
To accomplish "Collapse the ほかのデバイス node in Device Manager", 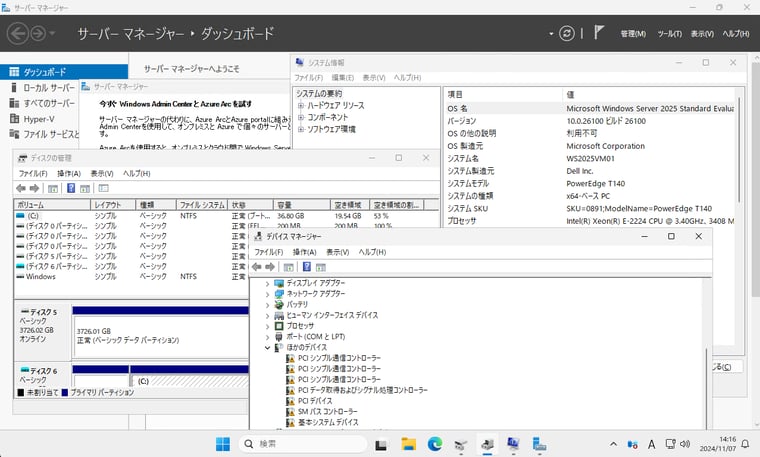I will click(267, 347).
